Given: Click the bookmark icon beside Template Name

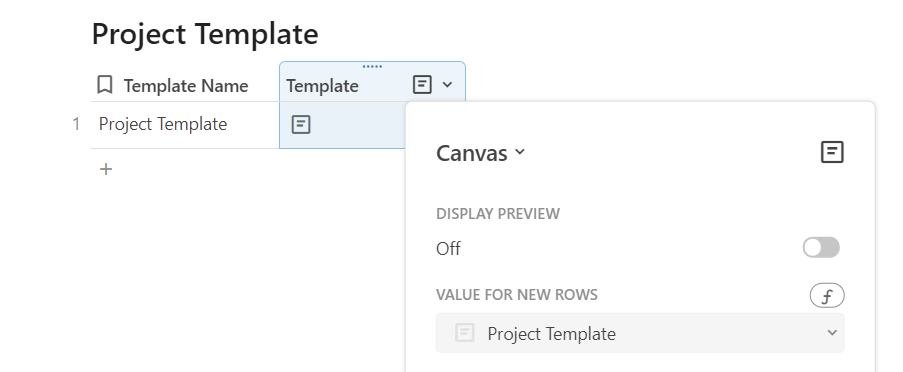Looking at the screenshot, I should coord(105,85).
